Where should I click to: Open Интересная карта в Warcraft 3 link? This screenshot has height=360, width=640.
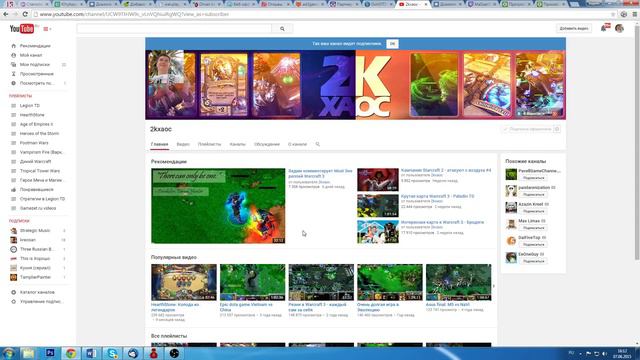[442, 222]
